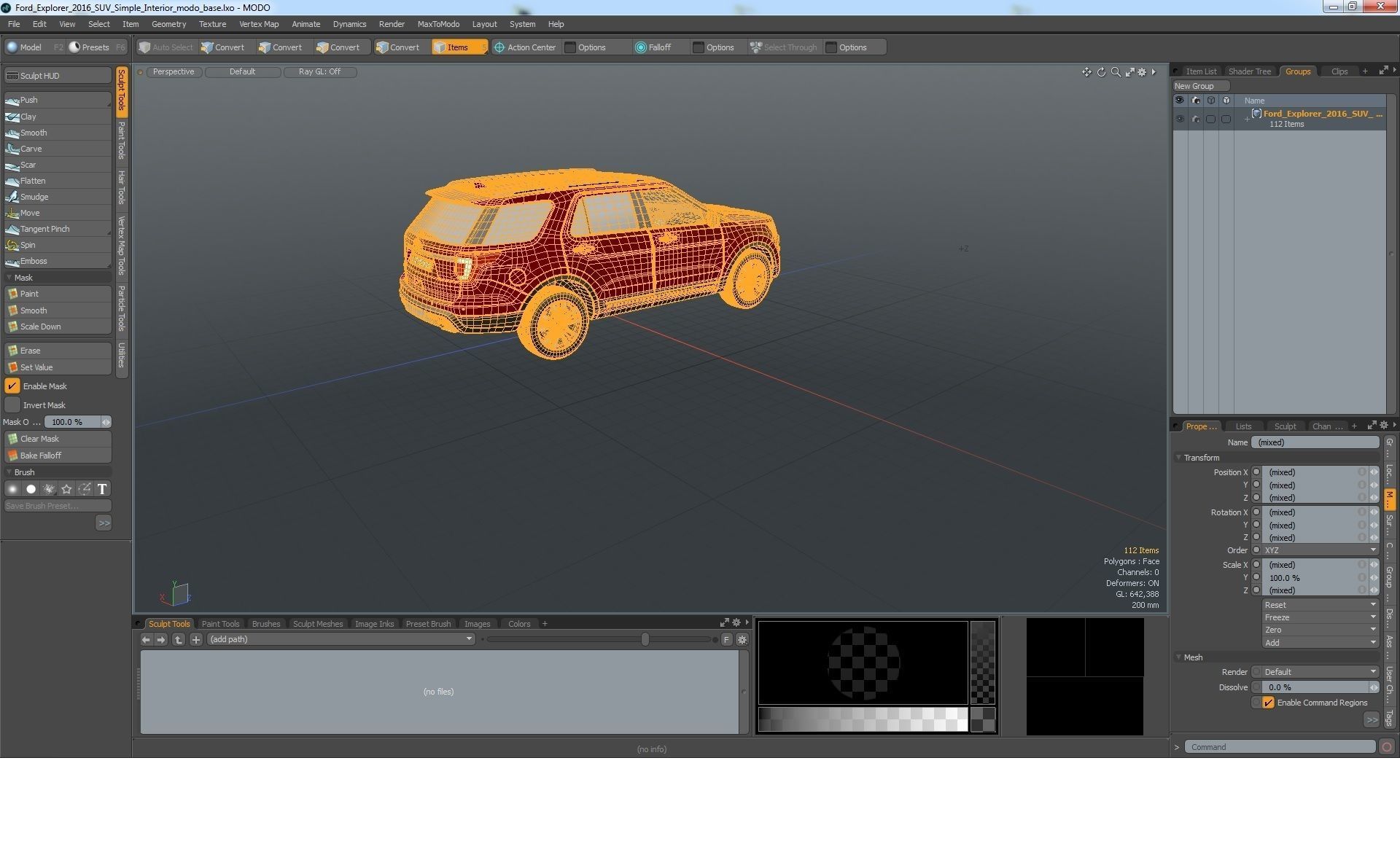Collapse the Brush section
Viewport: 1400px width, 844px height.
[x=9, y=472]
